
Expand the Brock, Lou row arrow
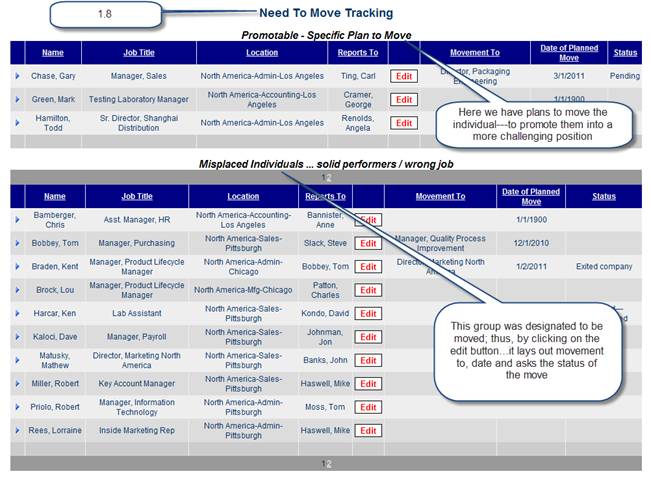click(x=17, y=290)
